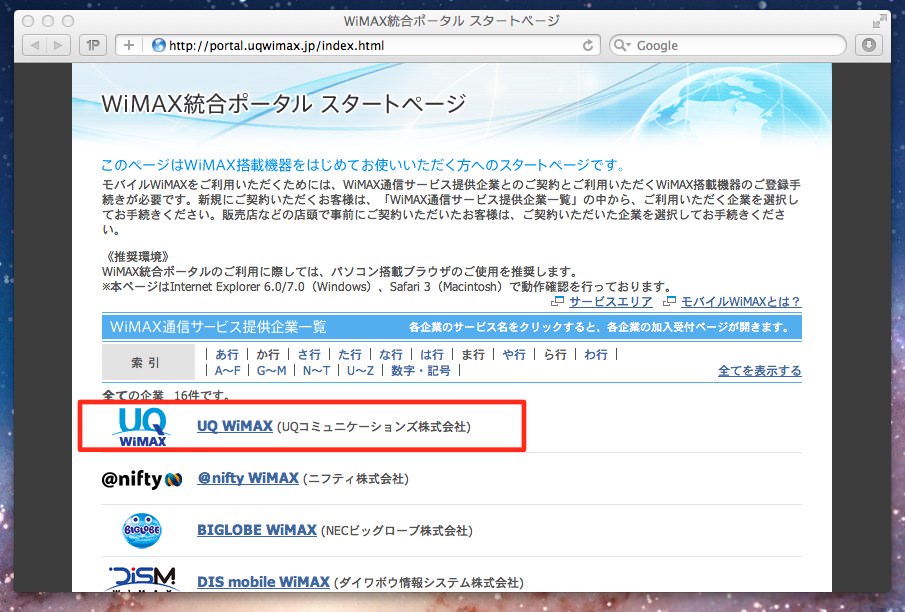Click the WiMAX通信サービス提供企業一覧 header

pyautogui.click(x=218, y=327)
